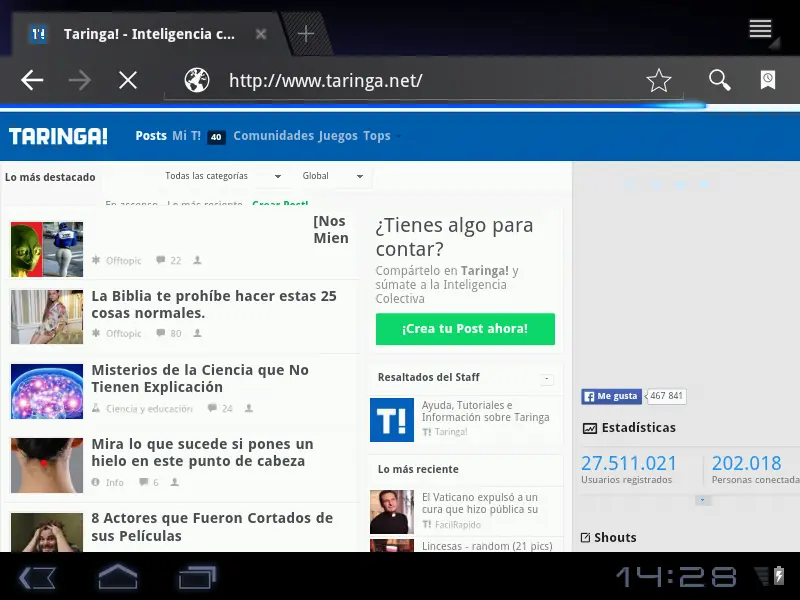Click the Info category label

point(115,483)
